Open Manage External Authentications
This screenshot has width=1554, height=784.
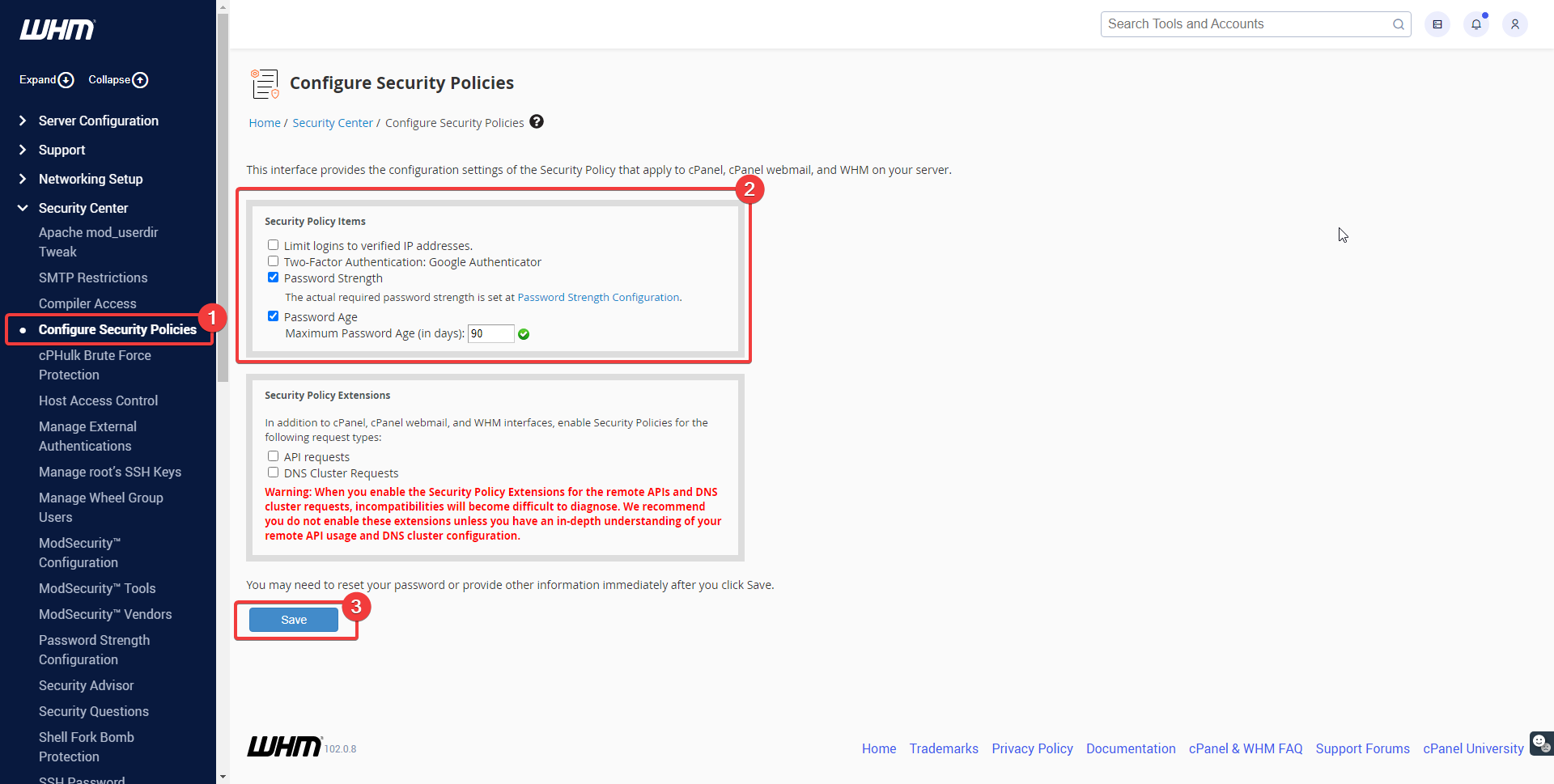87,436
